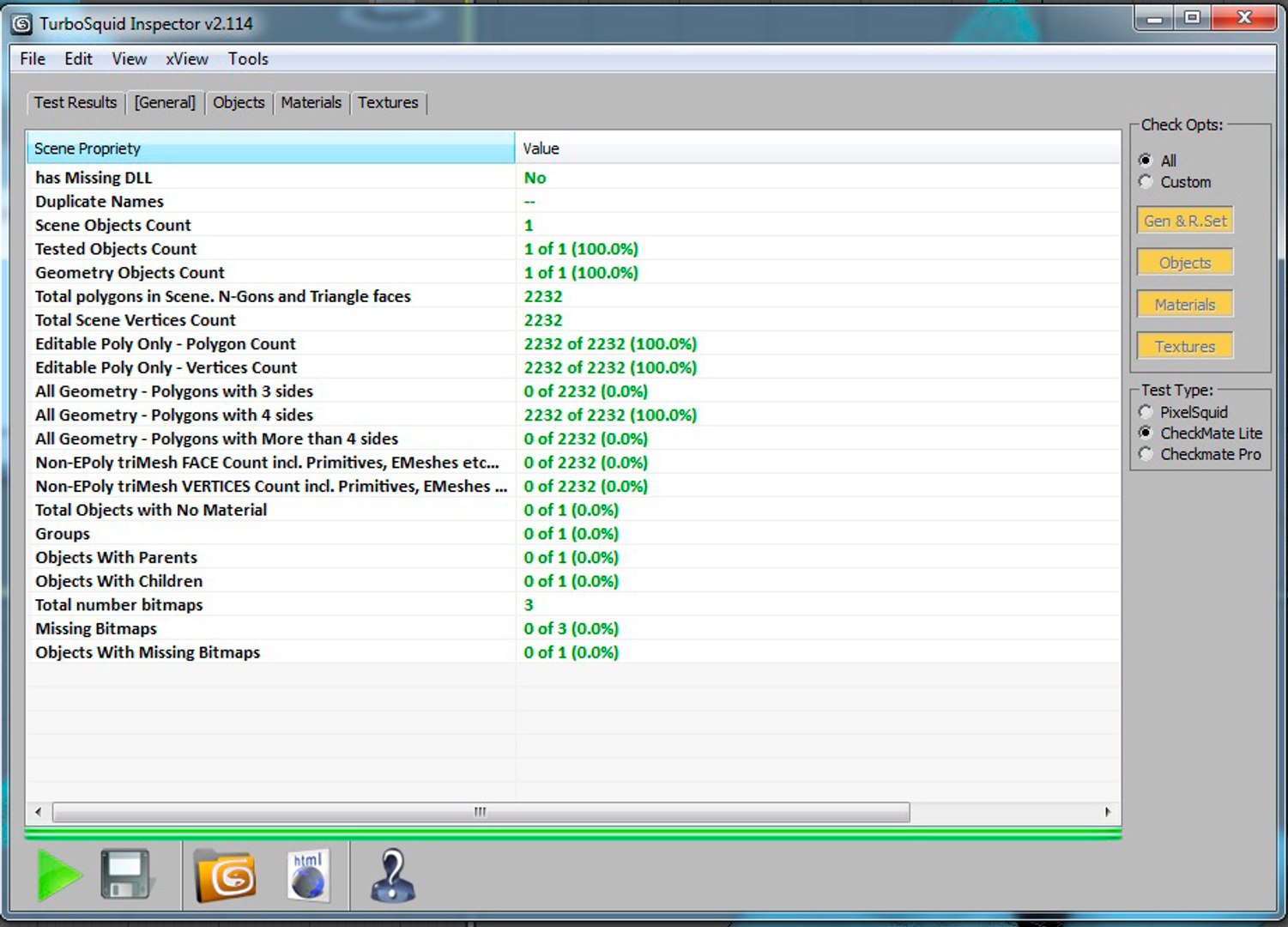Switch to the Materials tab
This screenshot has width=1288, height=927.
311,102
